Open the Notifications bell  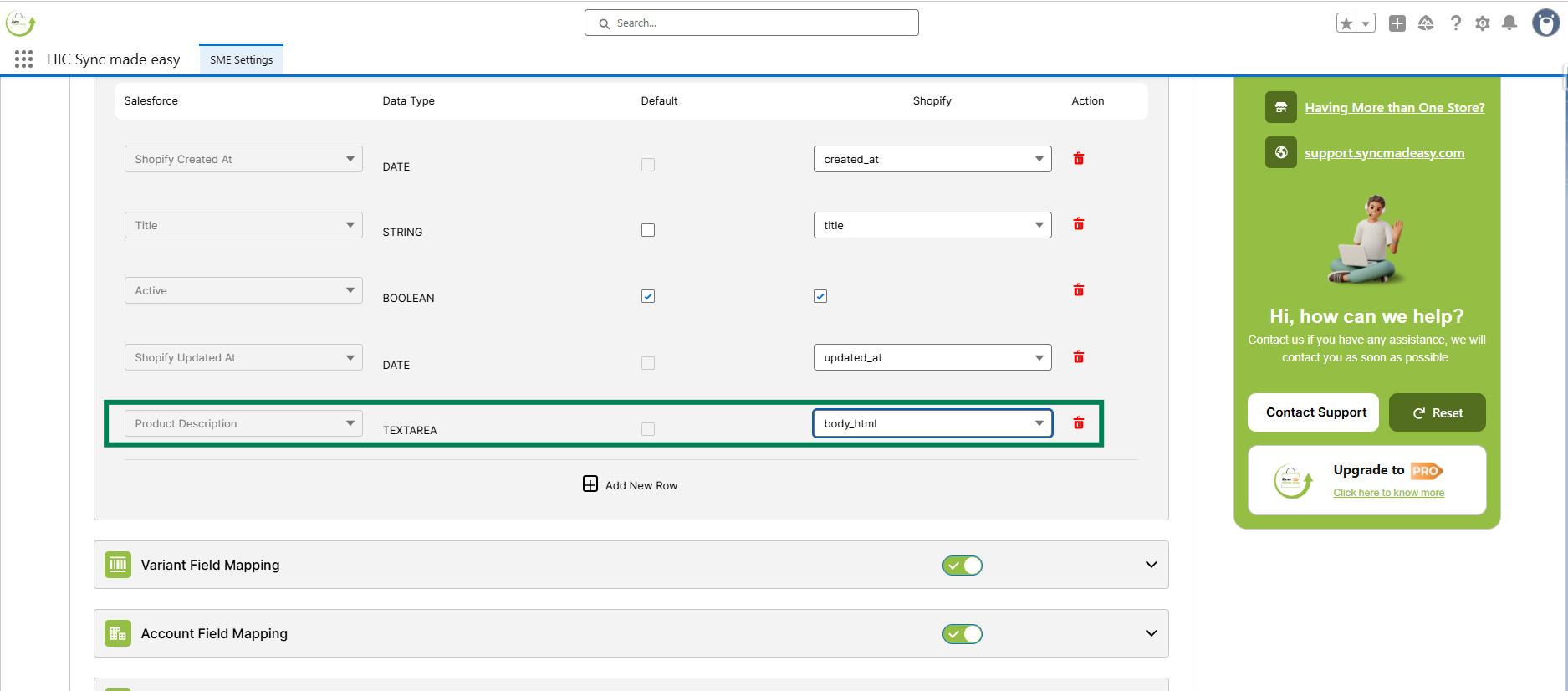point(1509,23)
